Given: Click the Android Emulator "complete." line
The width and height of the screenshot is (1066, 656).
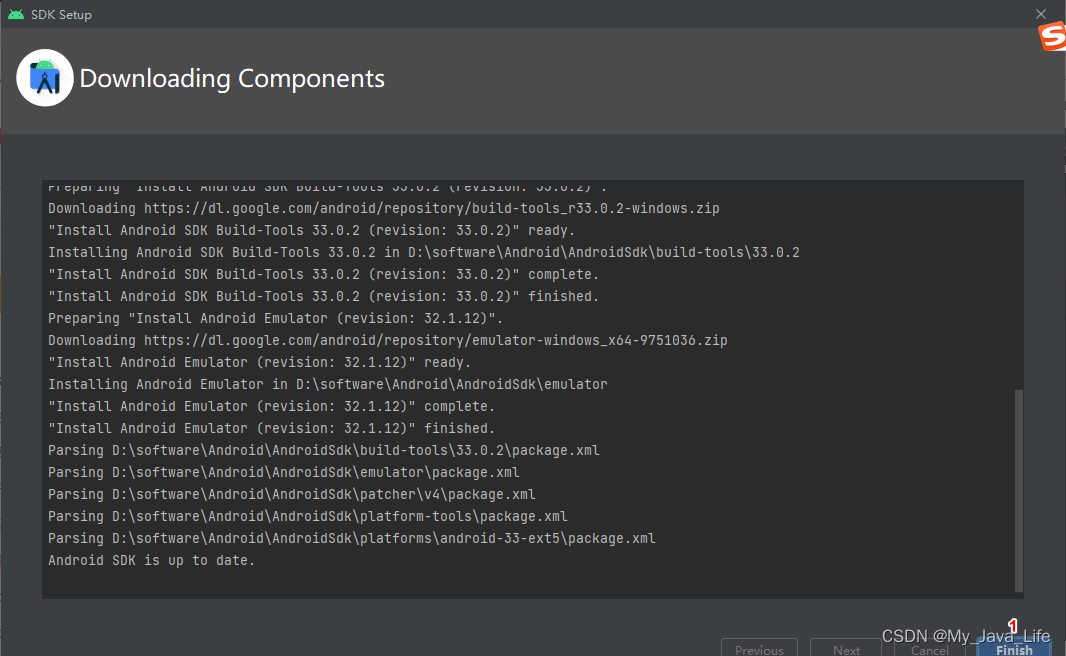Looking at the screenshot, I should (271, 406).
